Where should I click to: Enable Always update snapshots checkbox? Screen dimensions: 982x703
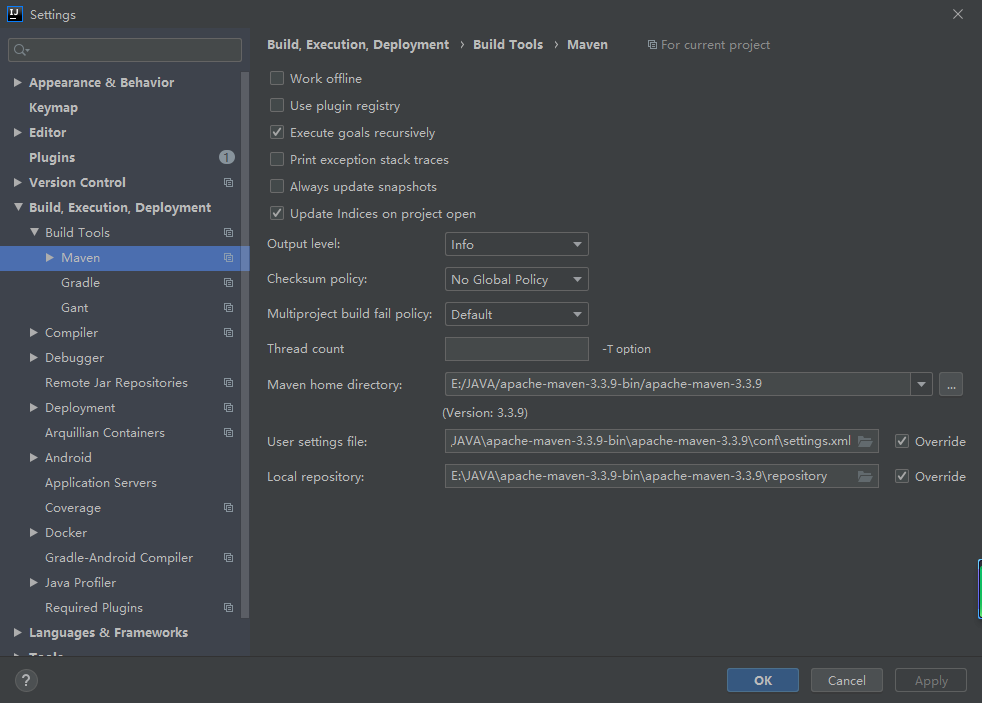277,186
